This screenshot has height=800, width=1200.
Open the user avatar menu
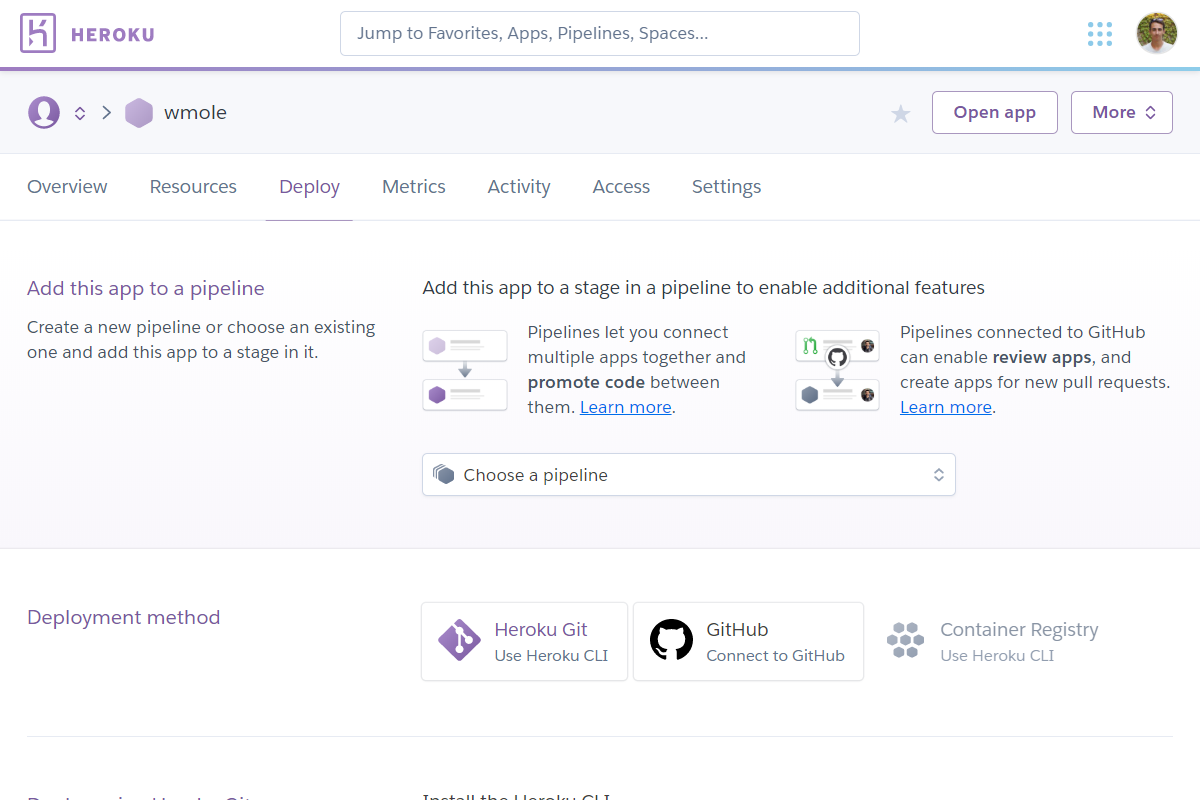[1157, 34]
